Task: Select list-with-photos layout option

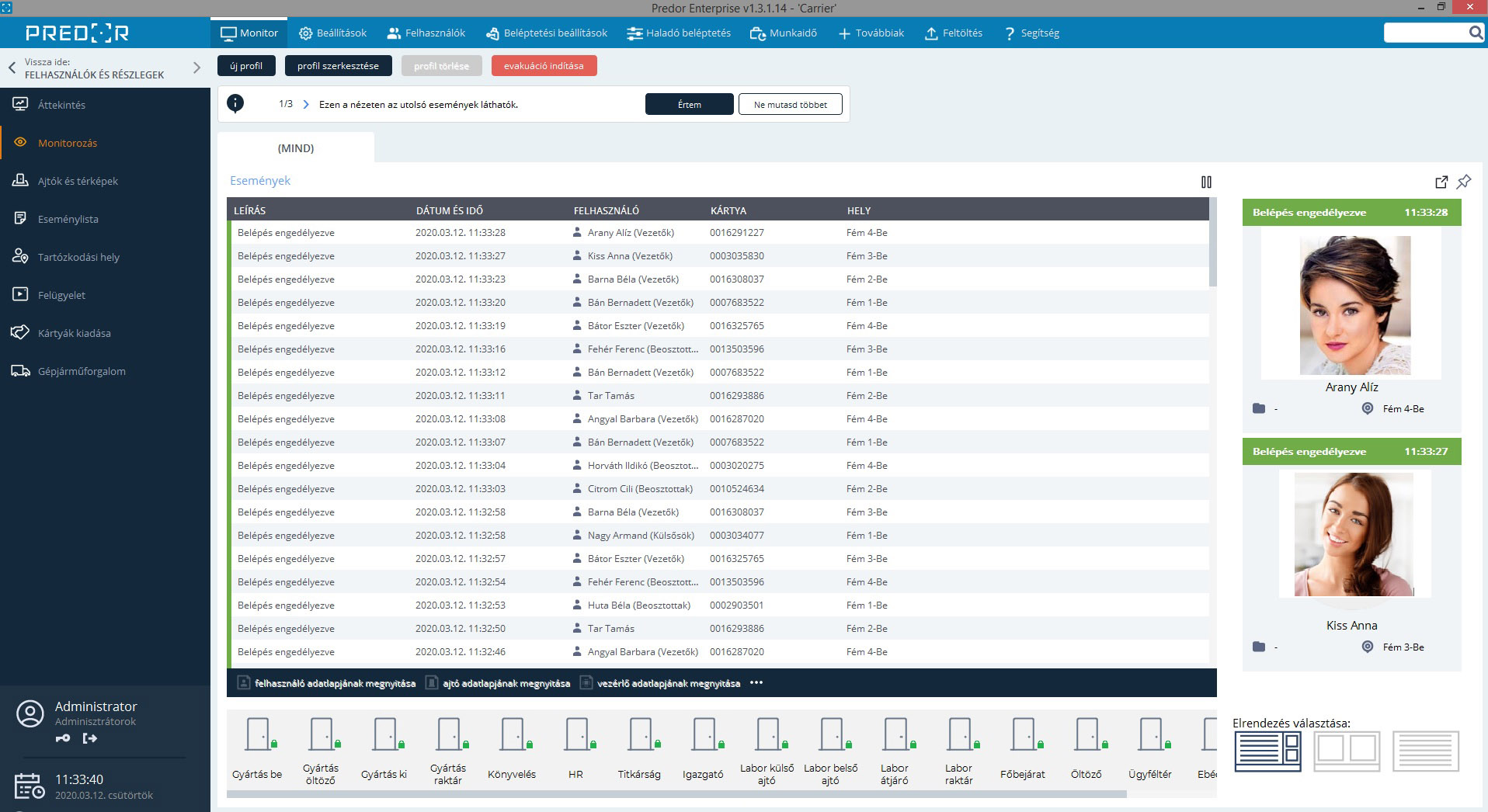Action: [1267, 751]
